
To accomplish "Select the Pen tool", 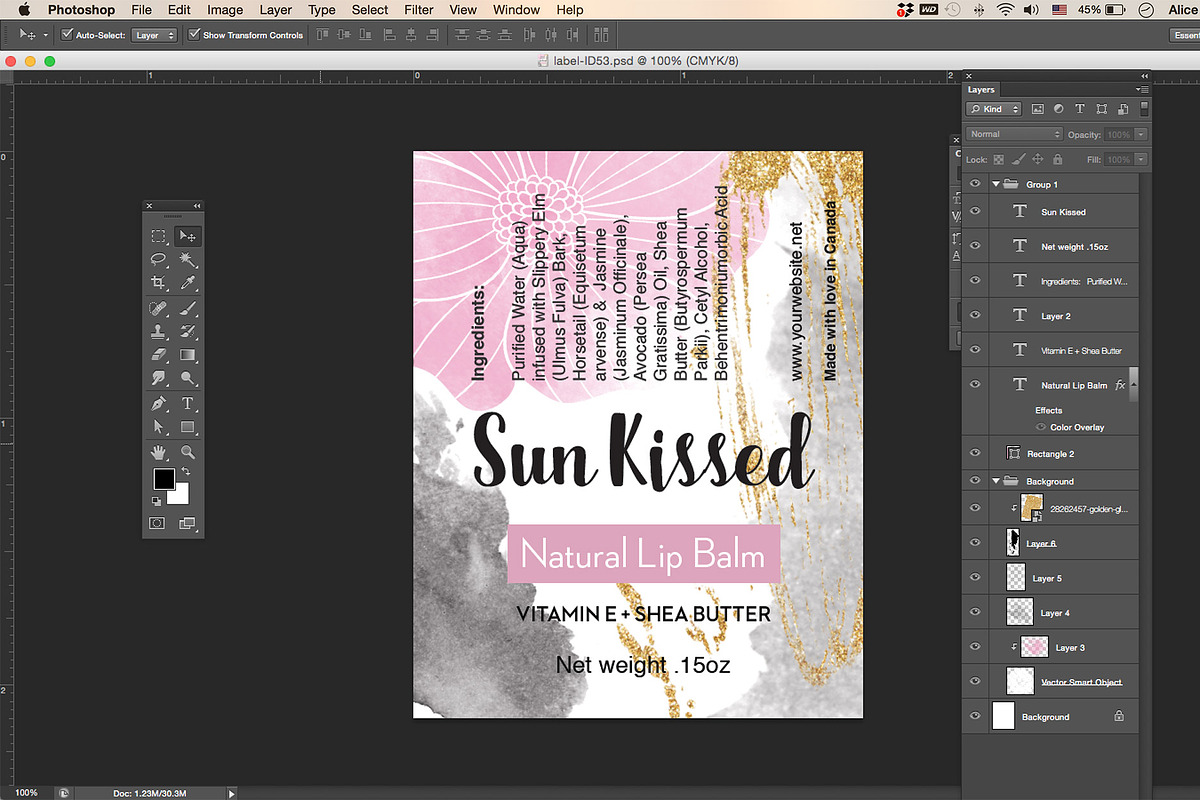I will [x=158, y=404].
